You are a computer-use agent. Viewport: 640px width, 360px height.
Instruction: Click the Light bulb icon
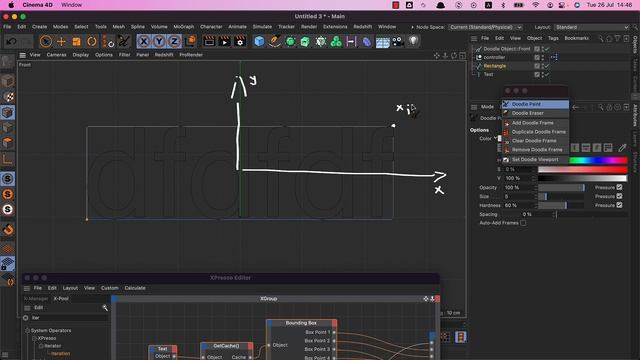point(413,41)
